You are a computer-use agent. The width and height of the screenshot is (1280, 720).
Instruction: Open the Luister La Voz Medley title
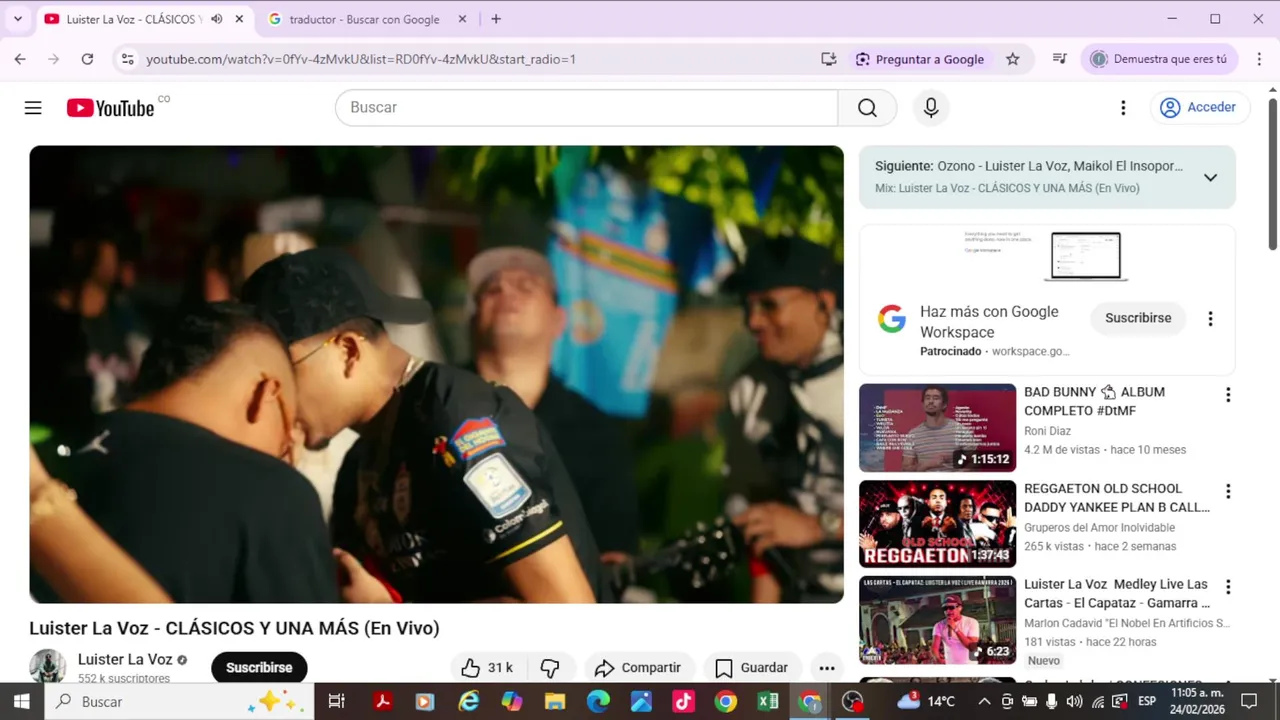point(1117,594)
